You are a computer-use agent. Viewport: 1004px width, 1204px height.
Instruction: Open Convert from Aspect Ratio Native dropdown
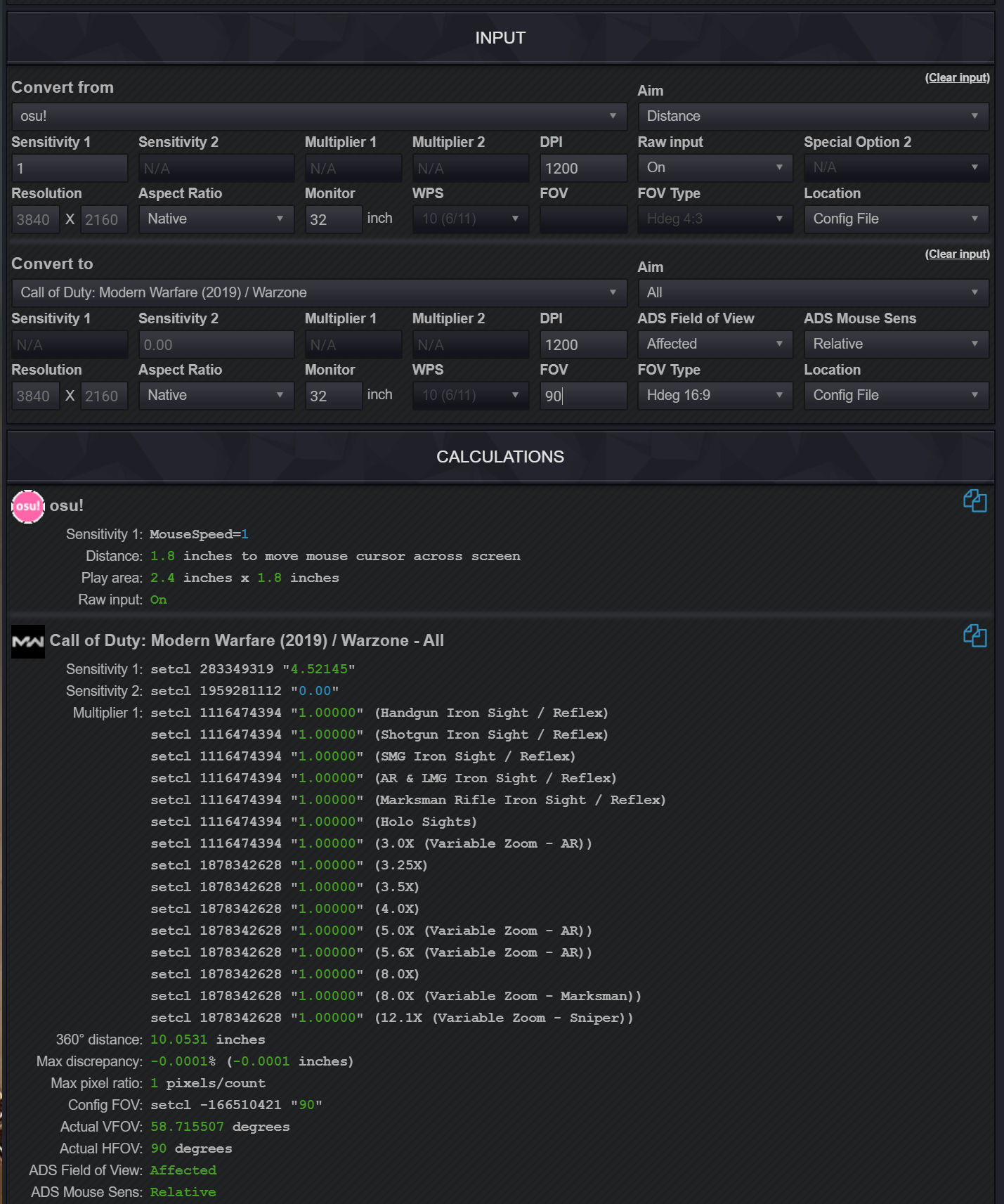(x=216, y=219)
